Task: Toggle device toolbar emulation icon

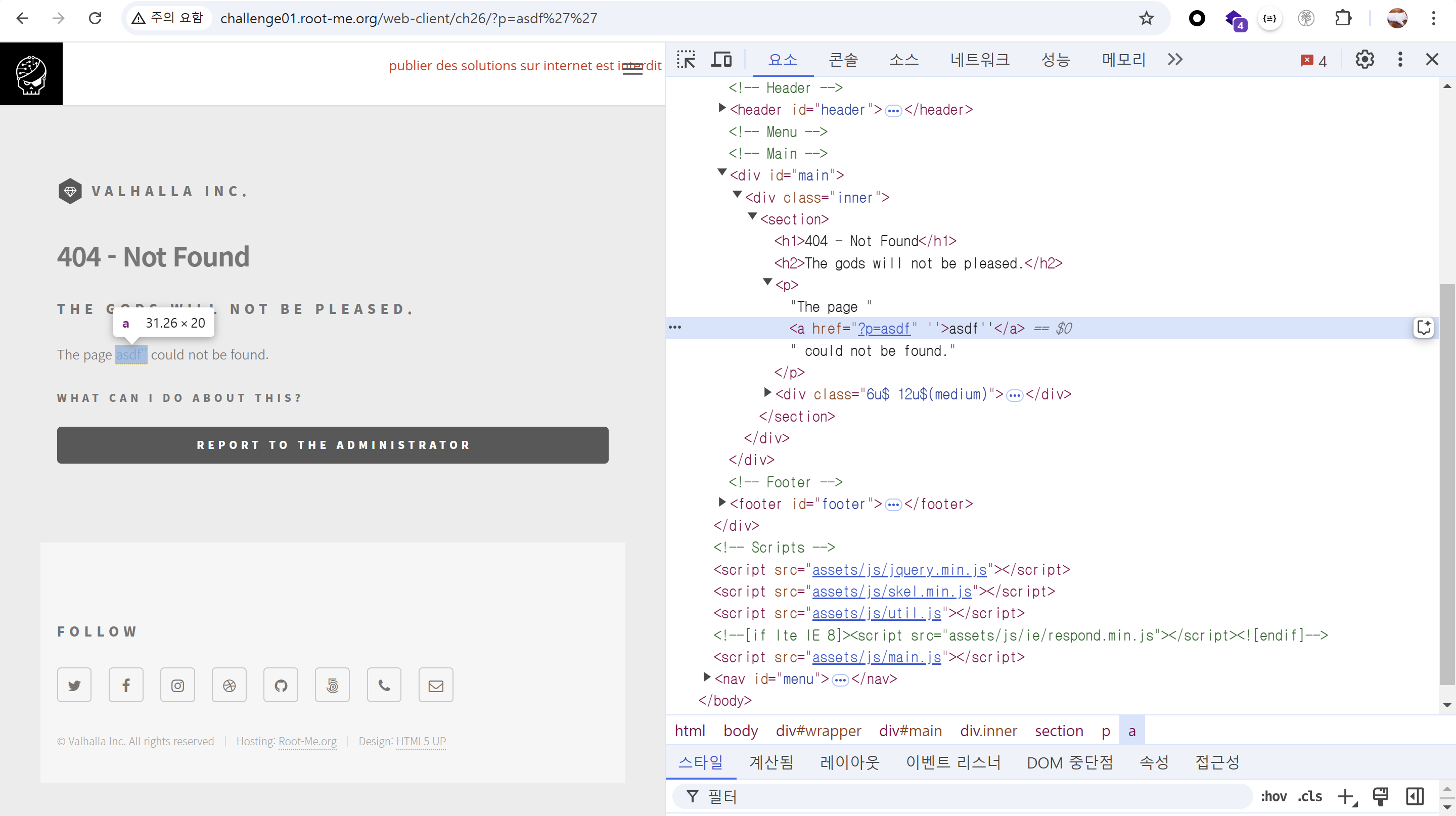Action: click(x=721, y=59)
